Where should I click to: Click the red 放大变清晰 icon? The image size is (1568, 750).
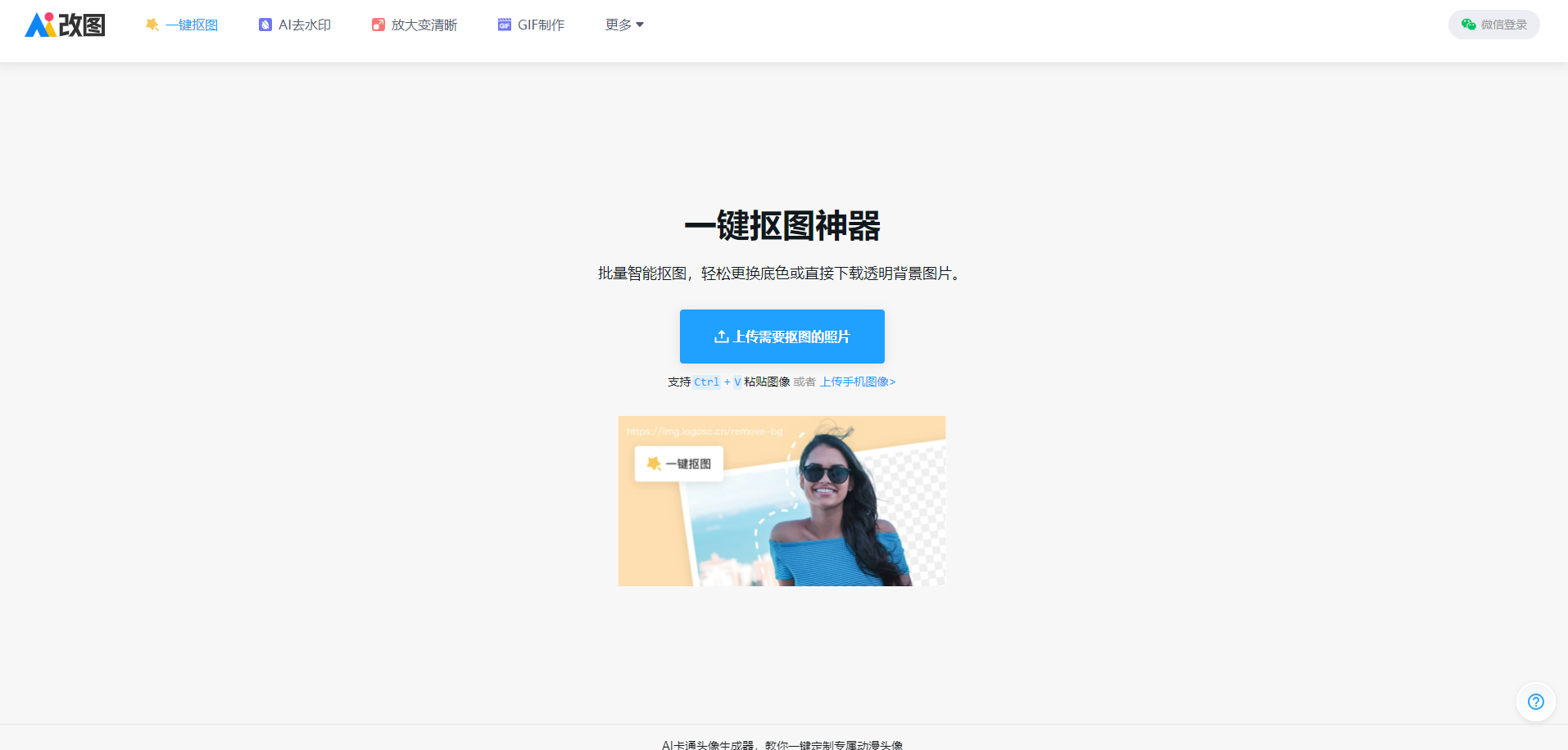pyautogui.click(x=378, y=25)
